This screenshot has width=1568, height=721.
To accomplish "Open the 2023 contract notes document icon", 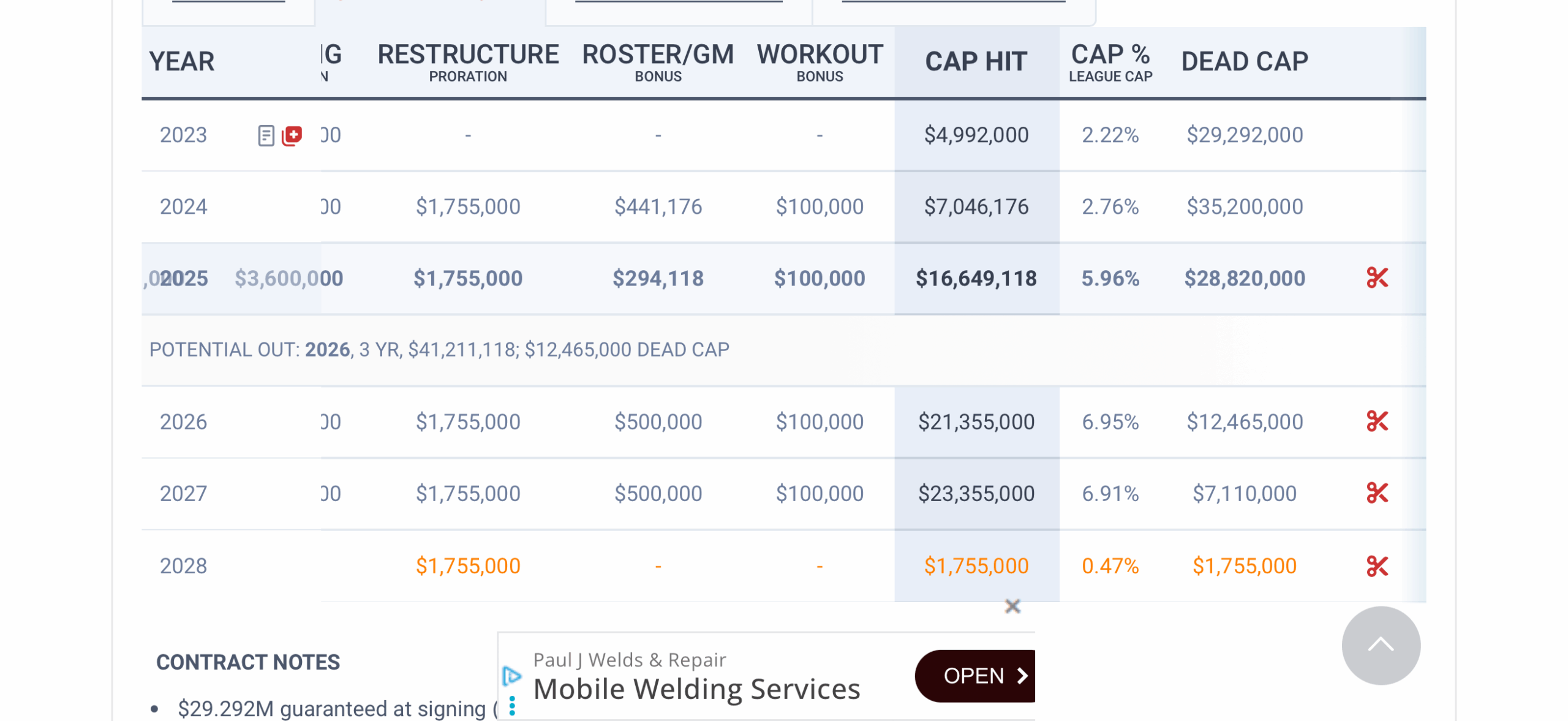I will [x=265, y=135].
